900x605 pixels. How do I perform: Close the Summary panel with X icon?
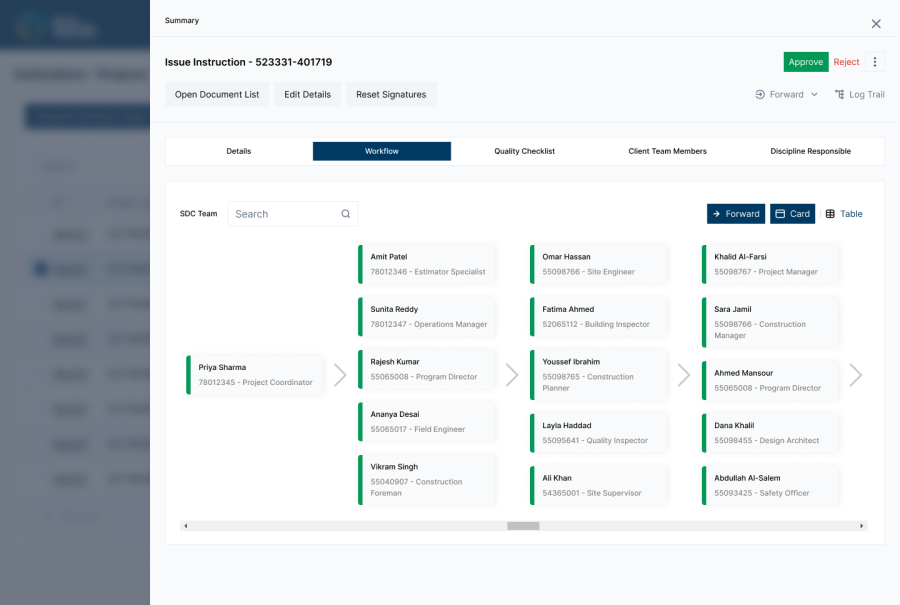click(875, 24)
